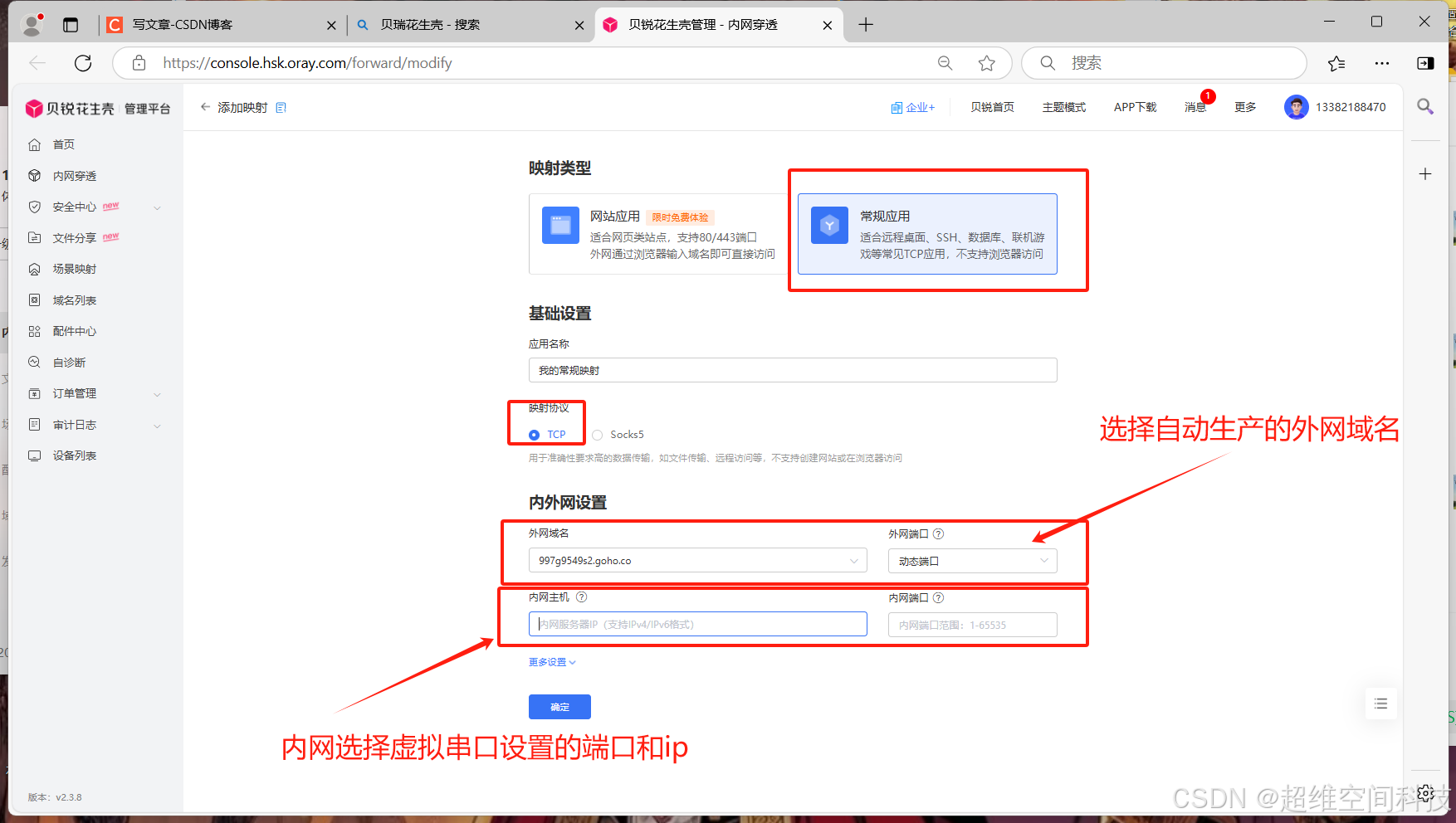Viewport: 1456px width, 823px height.
Task: Click the browser 搜索 box
Action: 1164,63
